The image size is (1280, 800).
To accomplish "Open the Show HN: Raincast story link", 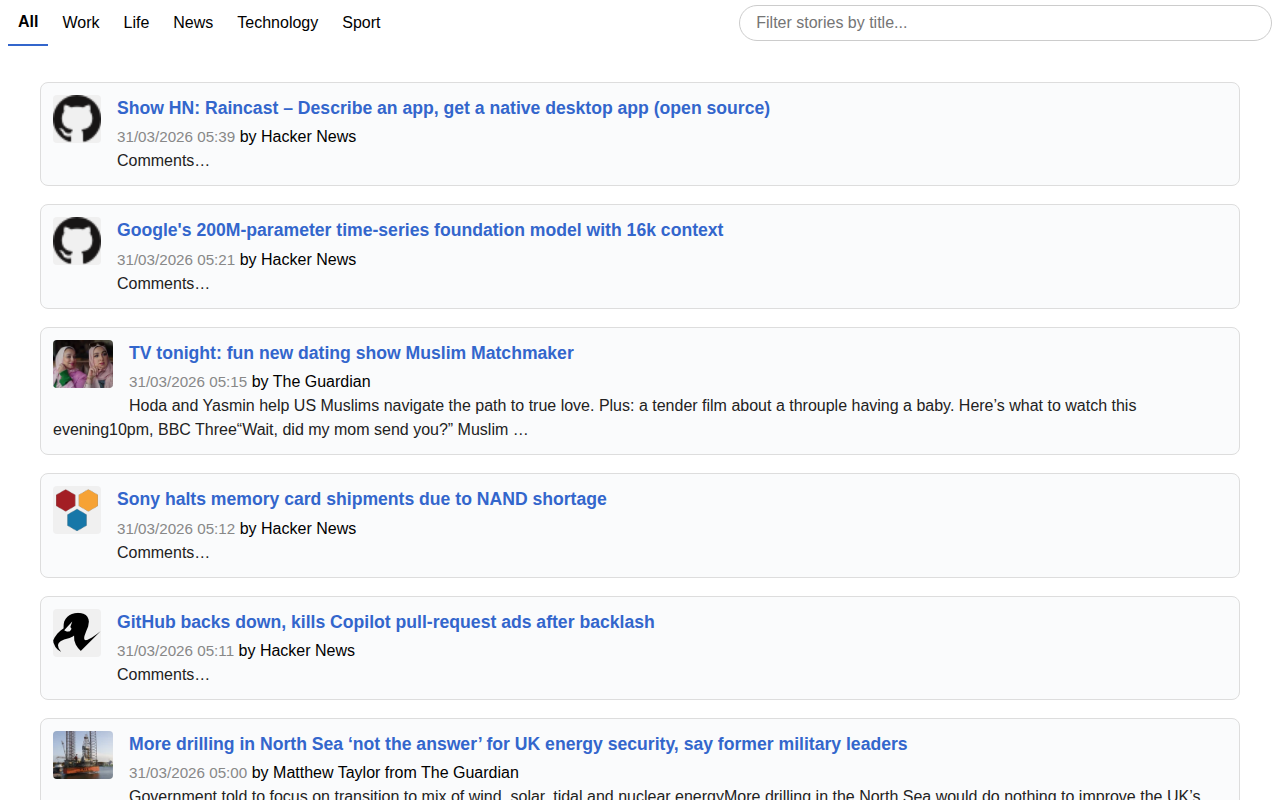I will coord(443,108).
